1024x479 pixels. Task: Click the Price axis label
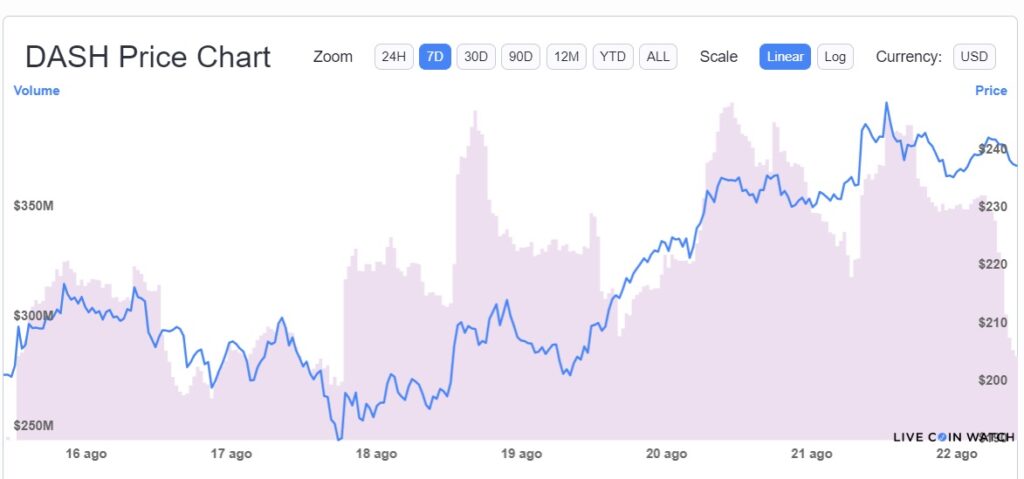coord(991,91)
